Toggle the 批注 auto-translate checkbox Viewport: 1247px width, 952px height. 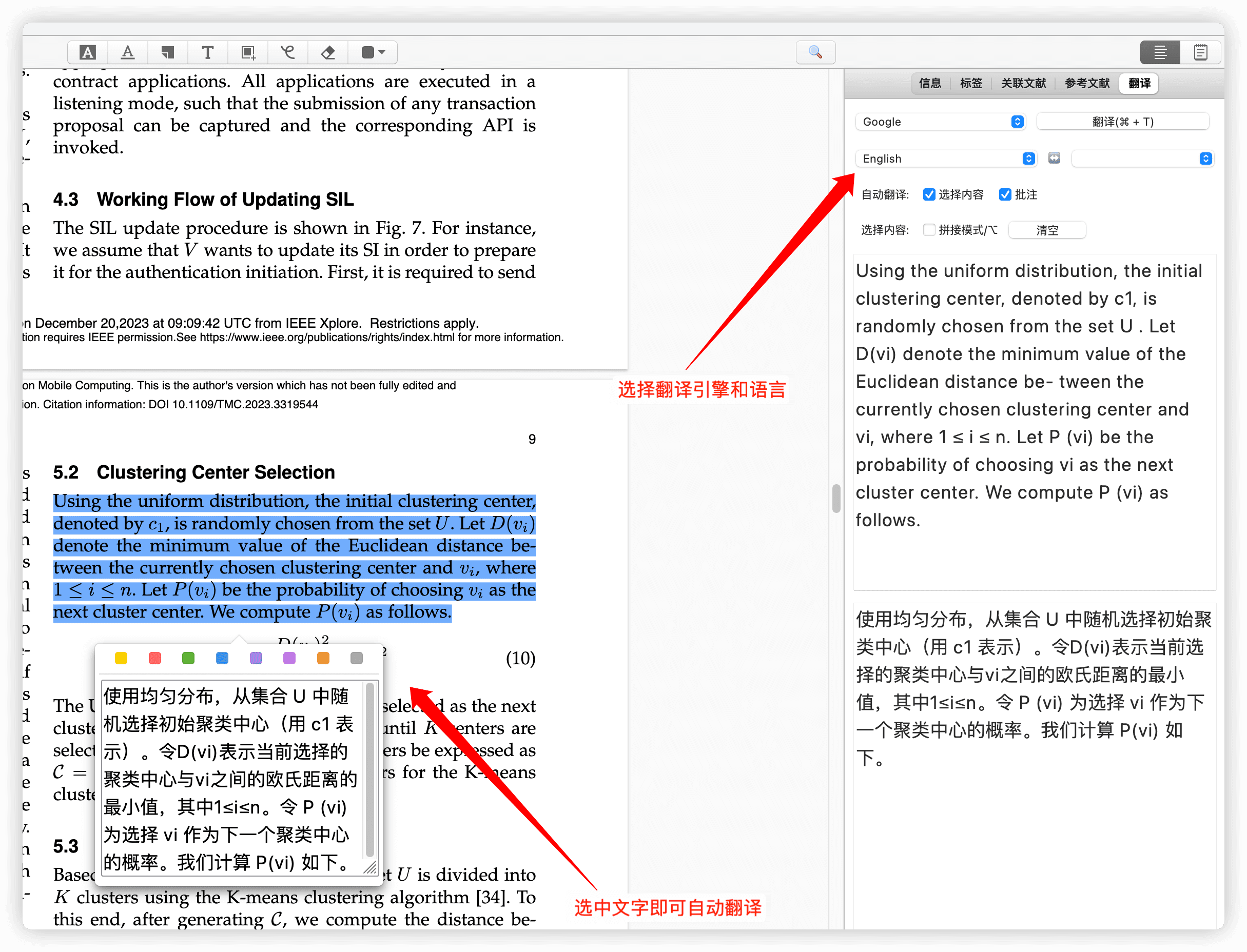pos(1004,194)
